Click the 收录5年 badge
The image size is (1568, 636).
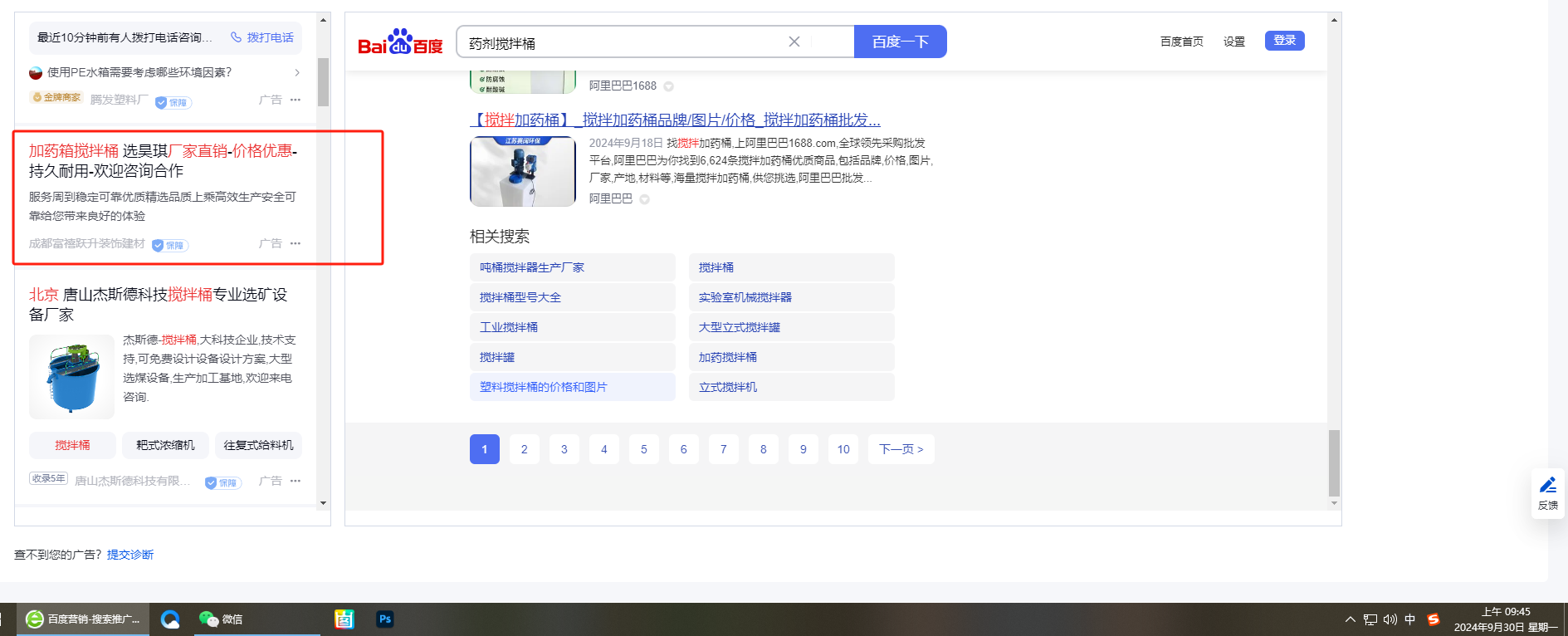(x=48, y=478)
